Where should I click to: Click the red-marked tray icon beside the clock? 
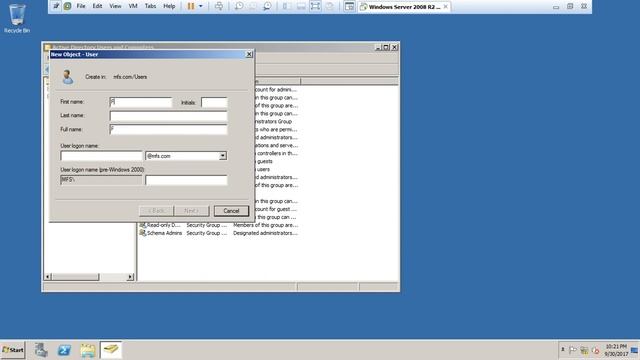(x=596, y=350)
